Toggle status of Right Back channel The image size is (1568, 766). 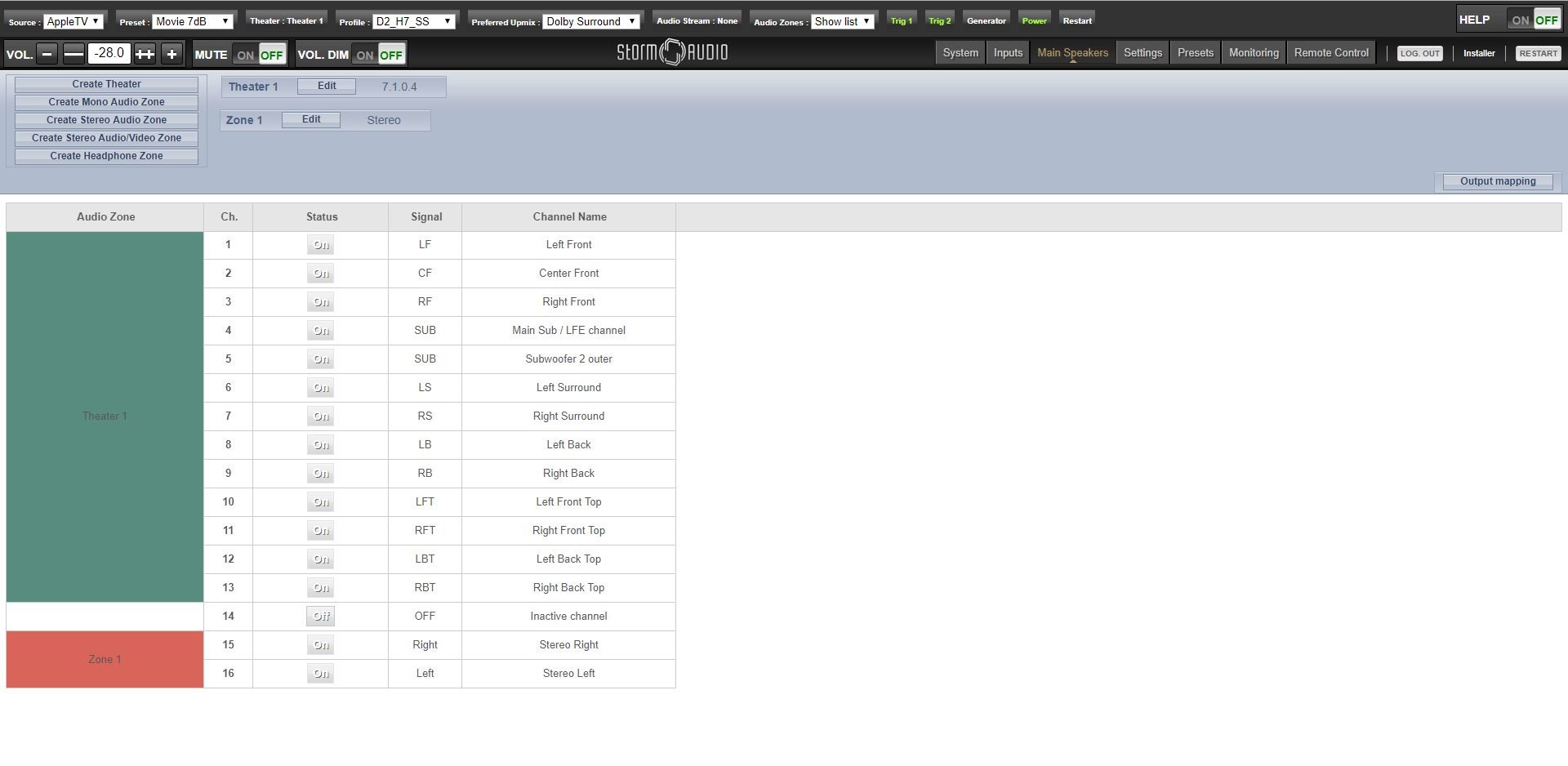(x=321, y=474)
